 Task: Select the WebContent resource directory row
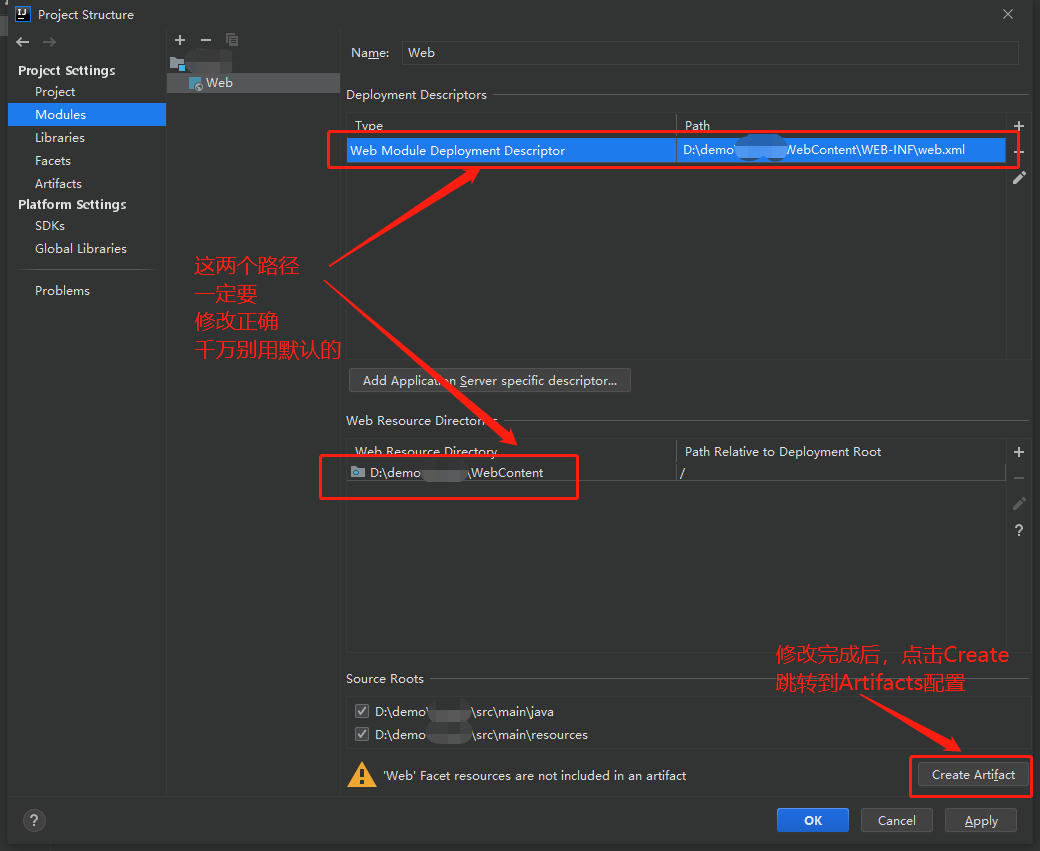[676, 472]
